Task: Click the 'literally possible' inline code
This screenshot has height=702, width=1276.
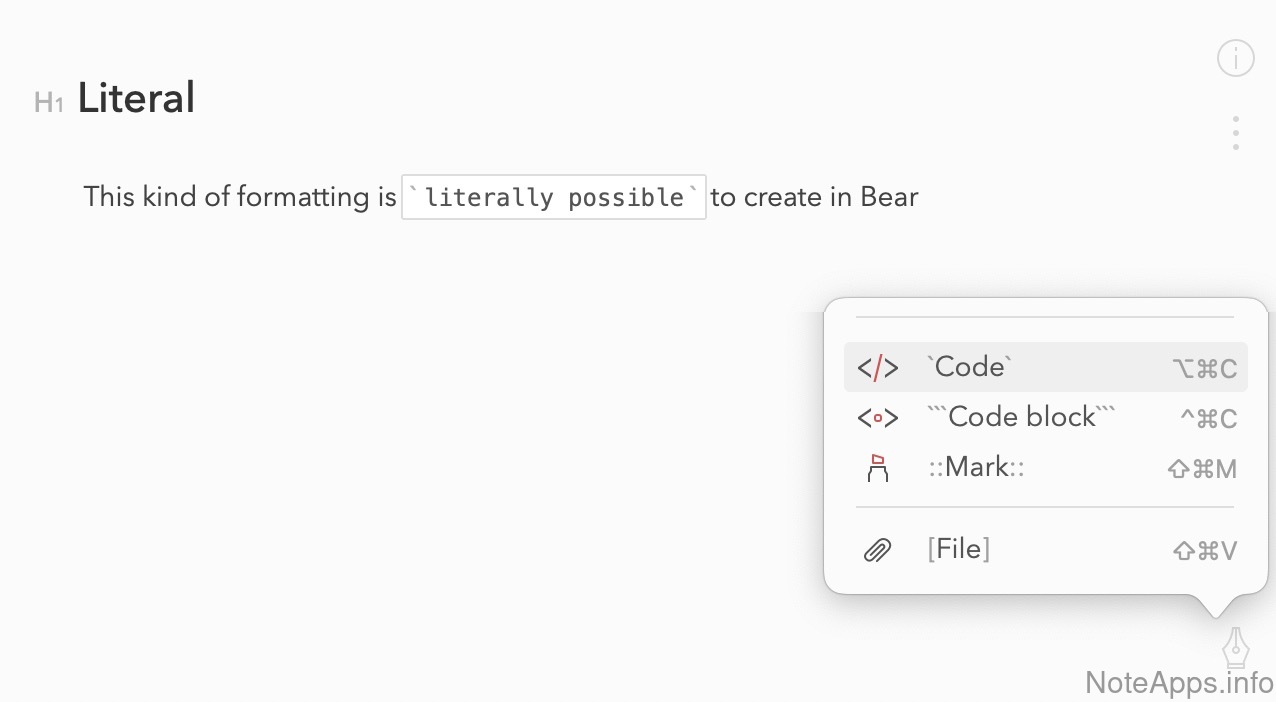Action: [x=554, y=197]
